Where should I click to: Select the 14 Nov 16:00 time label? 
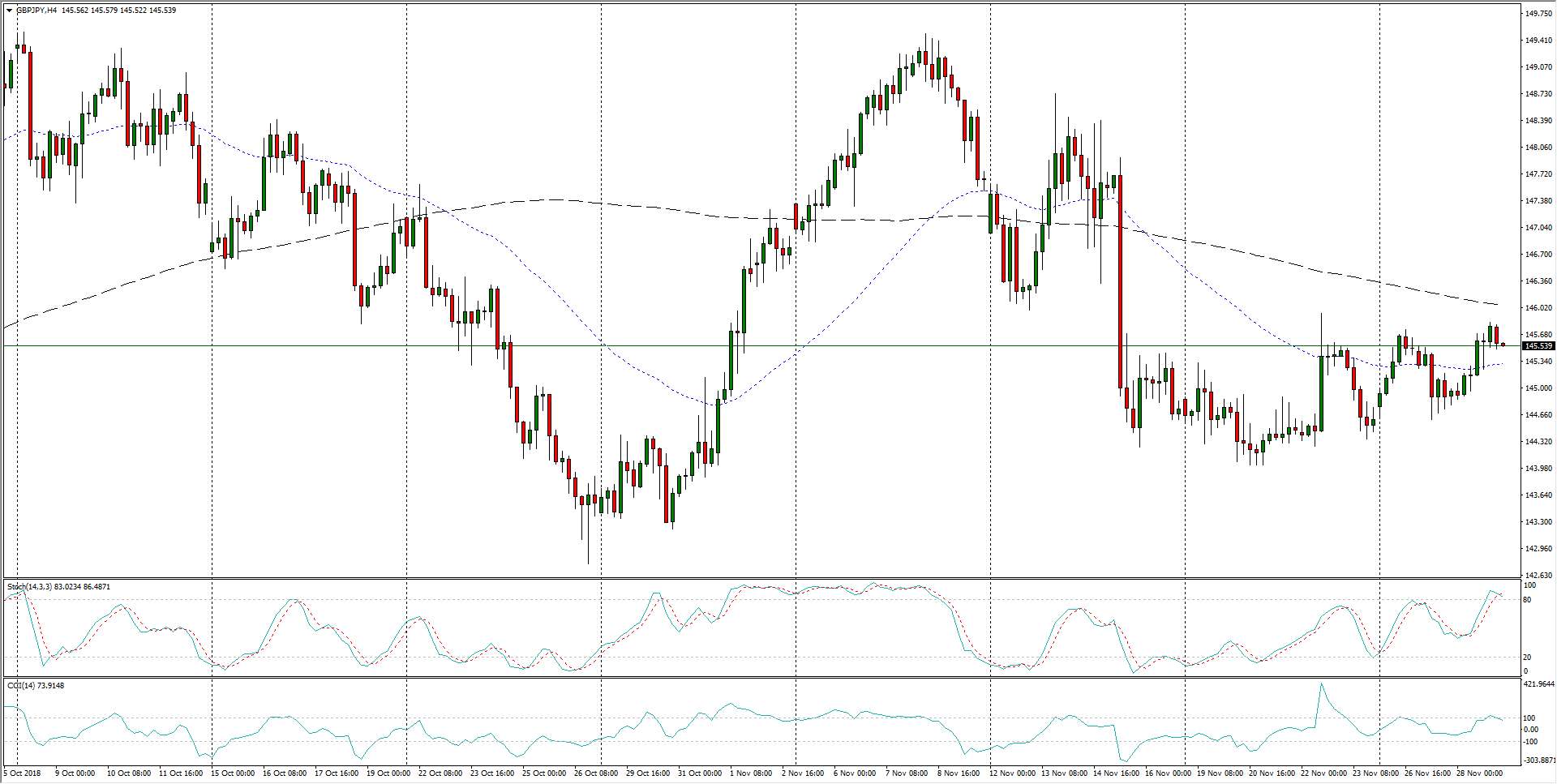coord(1116,773)
